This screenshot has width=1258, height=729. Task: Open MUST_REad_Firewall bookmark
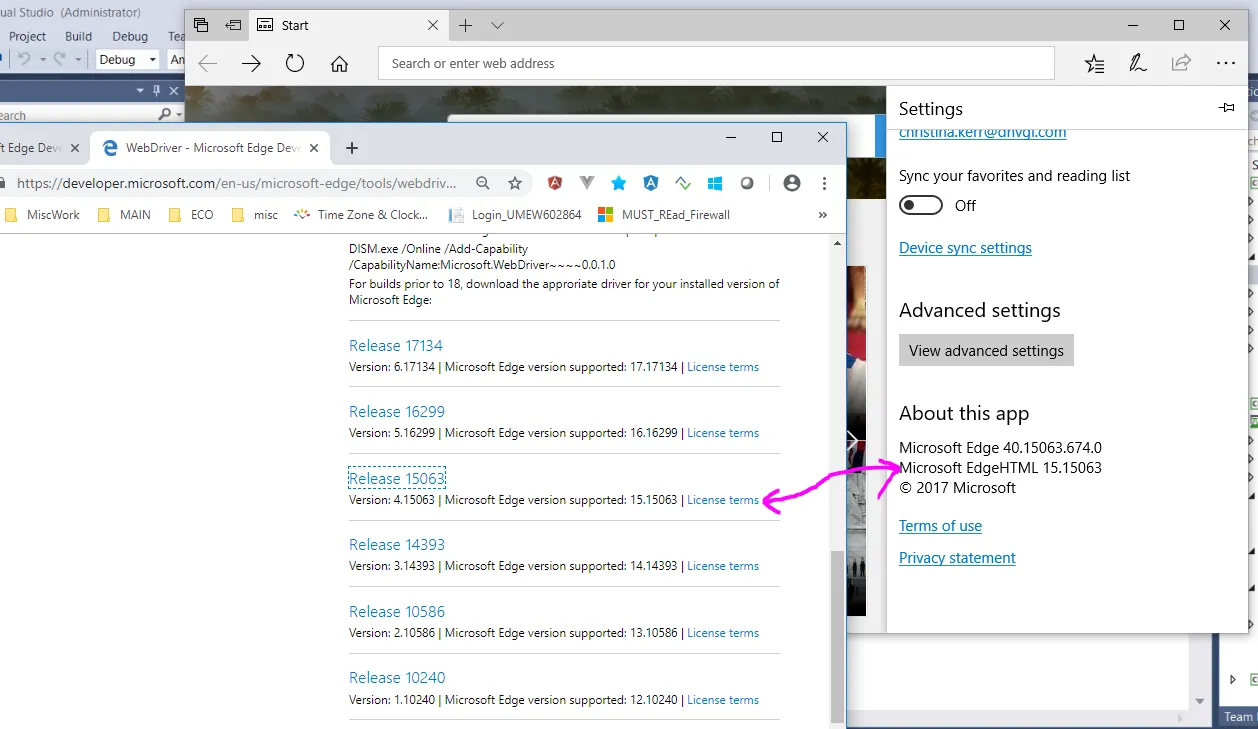pyautogui.click(x=664, y=214)
